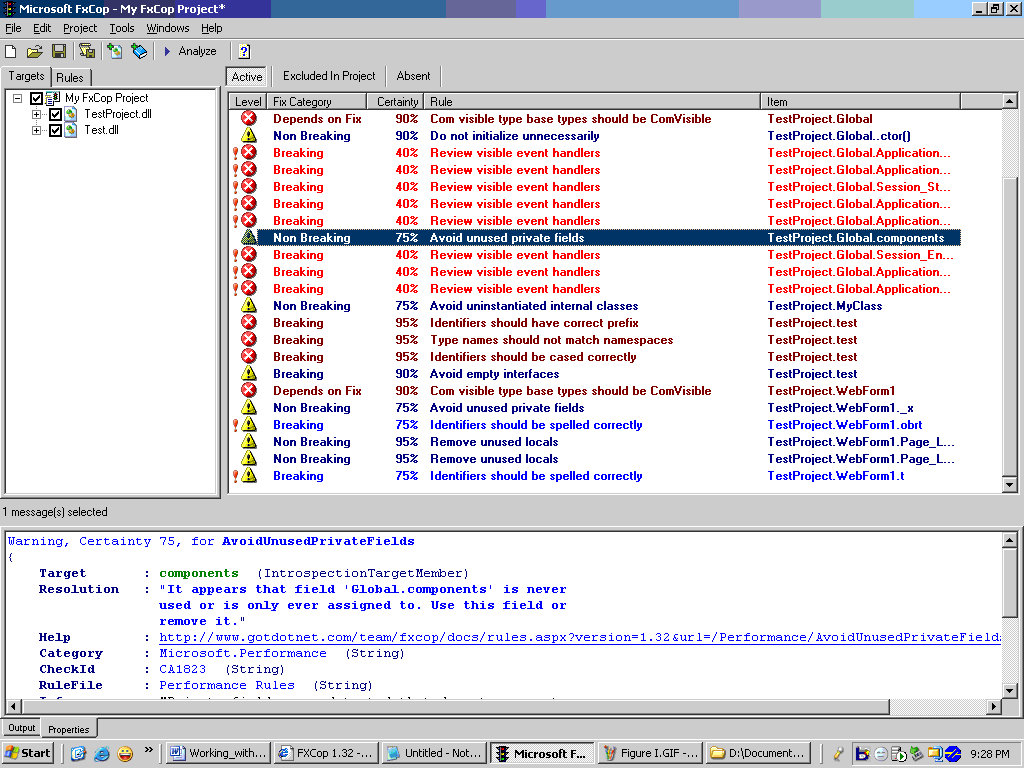Open Internet Explorer from the quick launch
This screenshot has height=768, width=1024.
pyautogui.click(x=101, y=753)
